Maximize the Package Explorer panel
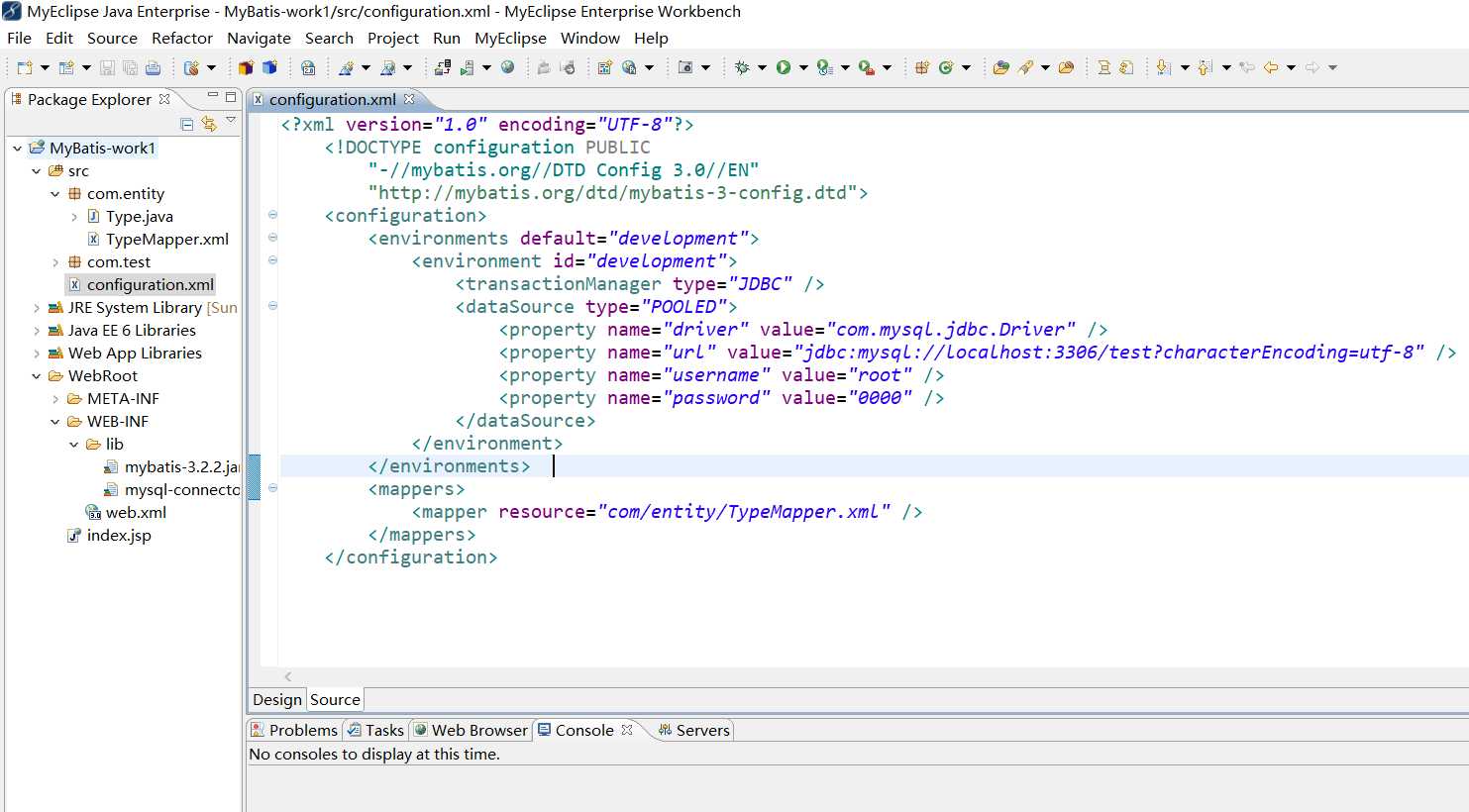 231,97
